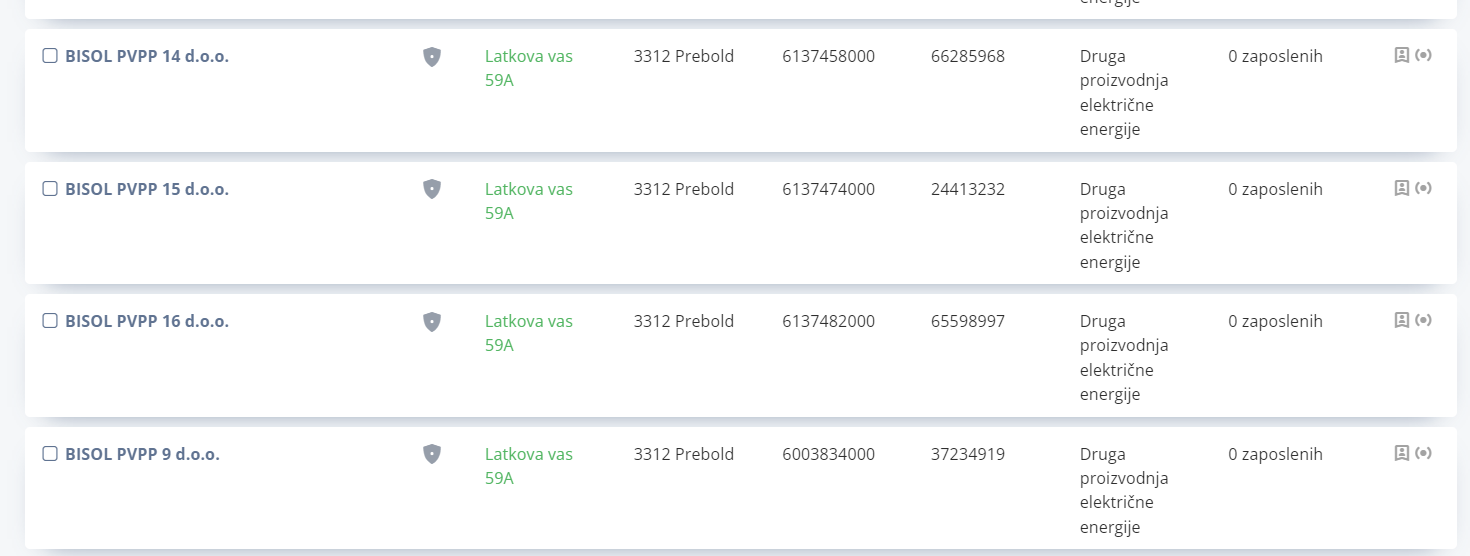This screenshot has width=1470, height=556.
Task: Tick the checkbox for BISOL PVPP 14 d.o.o.
Action: tap(50, 56)
